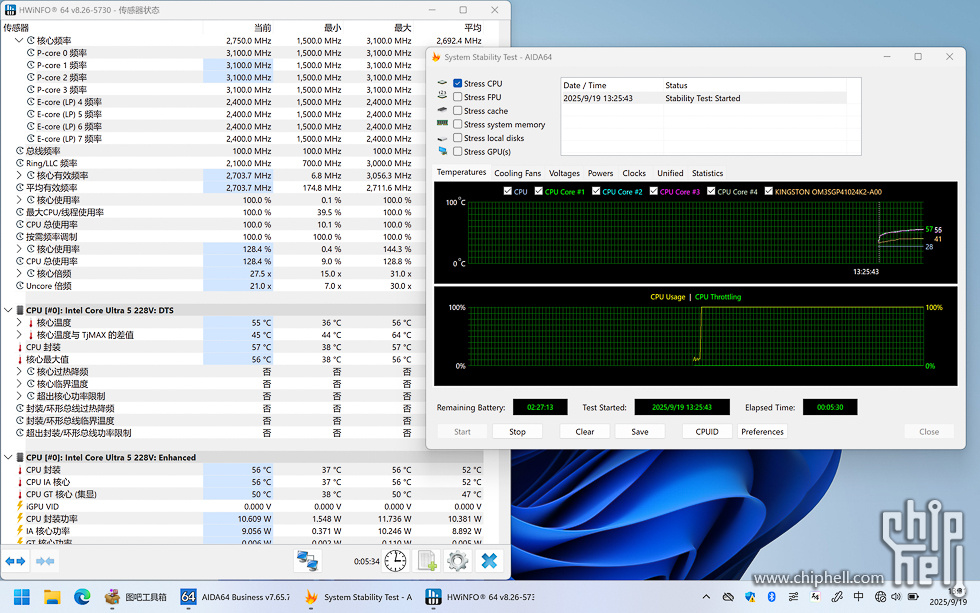Open the sliders tray icon
Viewport: 980px width, 613px height.
click(793, 597)
